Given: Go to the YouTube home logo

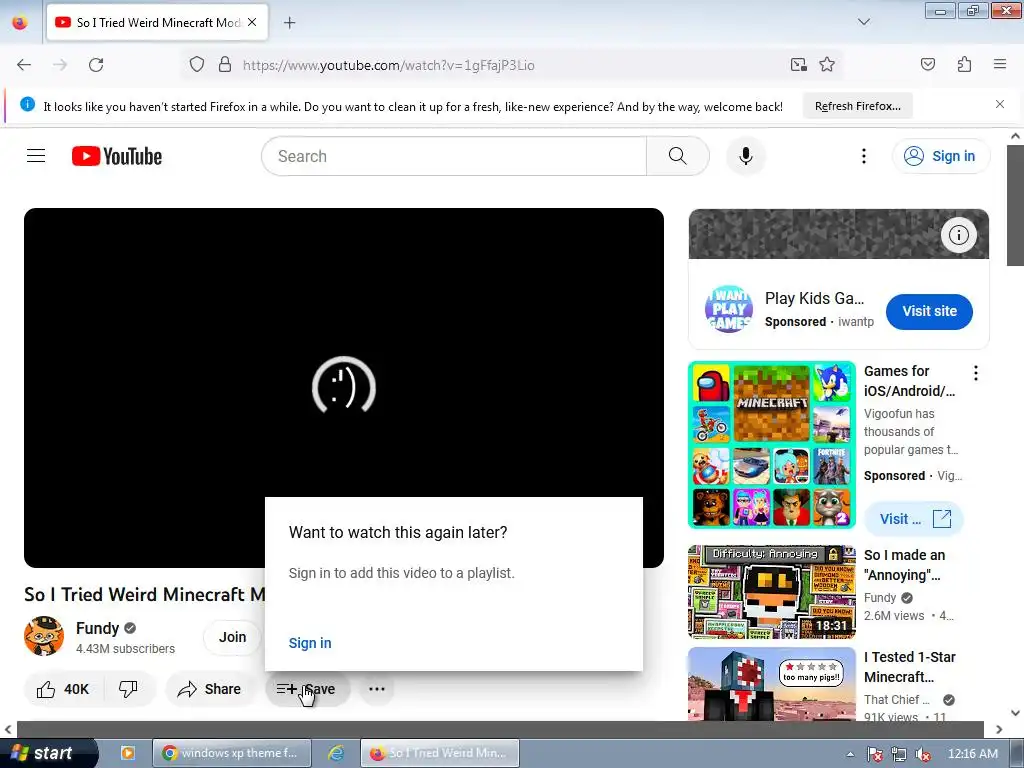Looking at the screenshot, I should [x=117, y=156].
